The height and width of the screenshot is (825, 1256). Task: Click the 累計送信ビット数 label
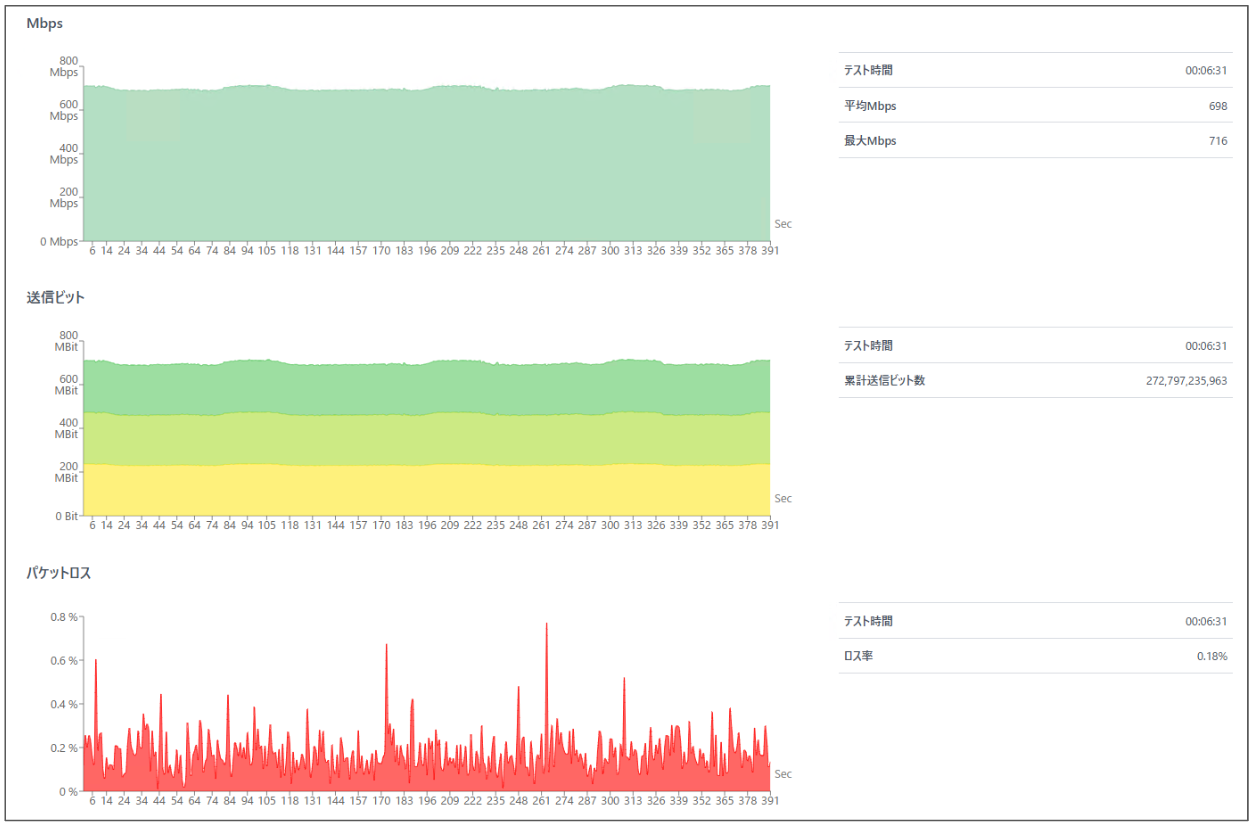click(x=884, y=381)
